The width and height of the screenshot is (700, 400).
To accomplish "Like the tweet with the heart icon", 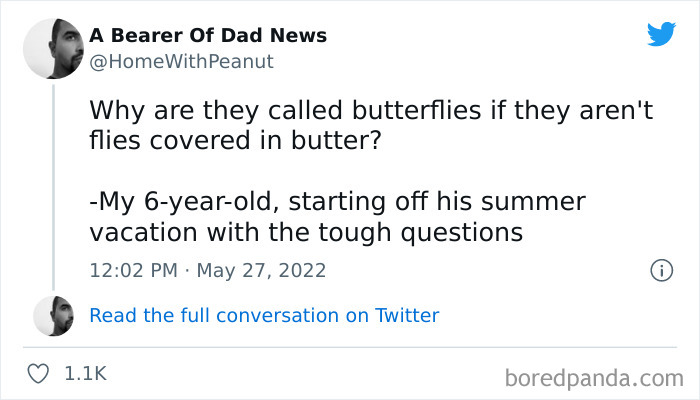I will coord(40,374).
